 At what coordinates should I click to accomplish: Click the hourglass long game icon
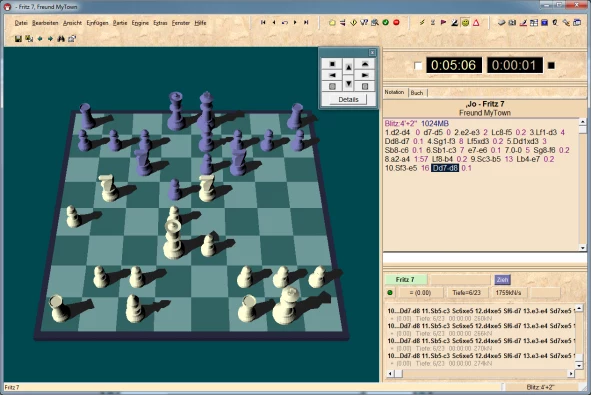coord(433,23)
